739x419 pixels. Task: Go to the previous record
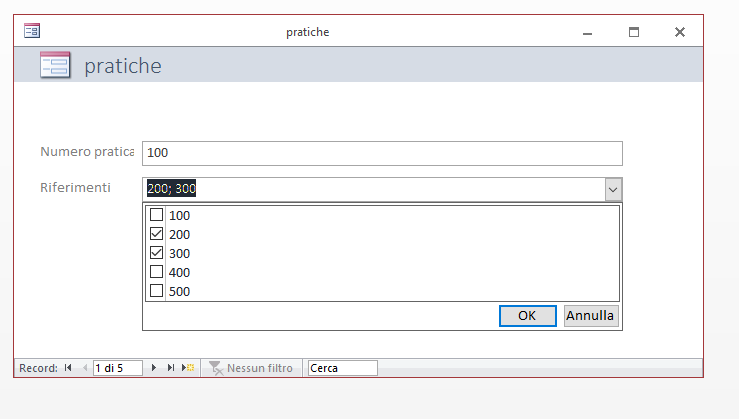[x=84, y=368]
